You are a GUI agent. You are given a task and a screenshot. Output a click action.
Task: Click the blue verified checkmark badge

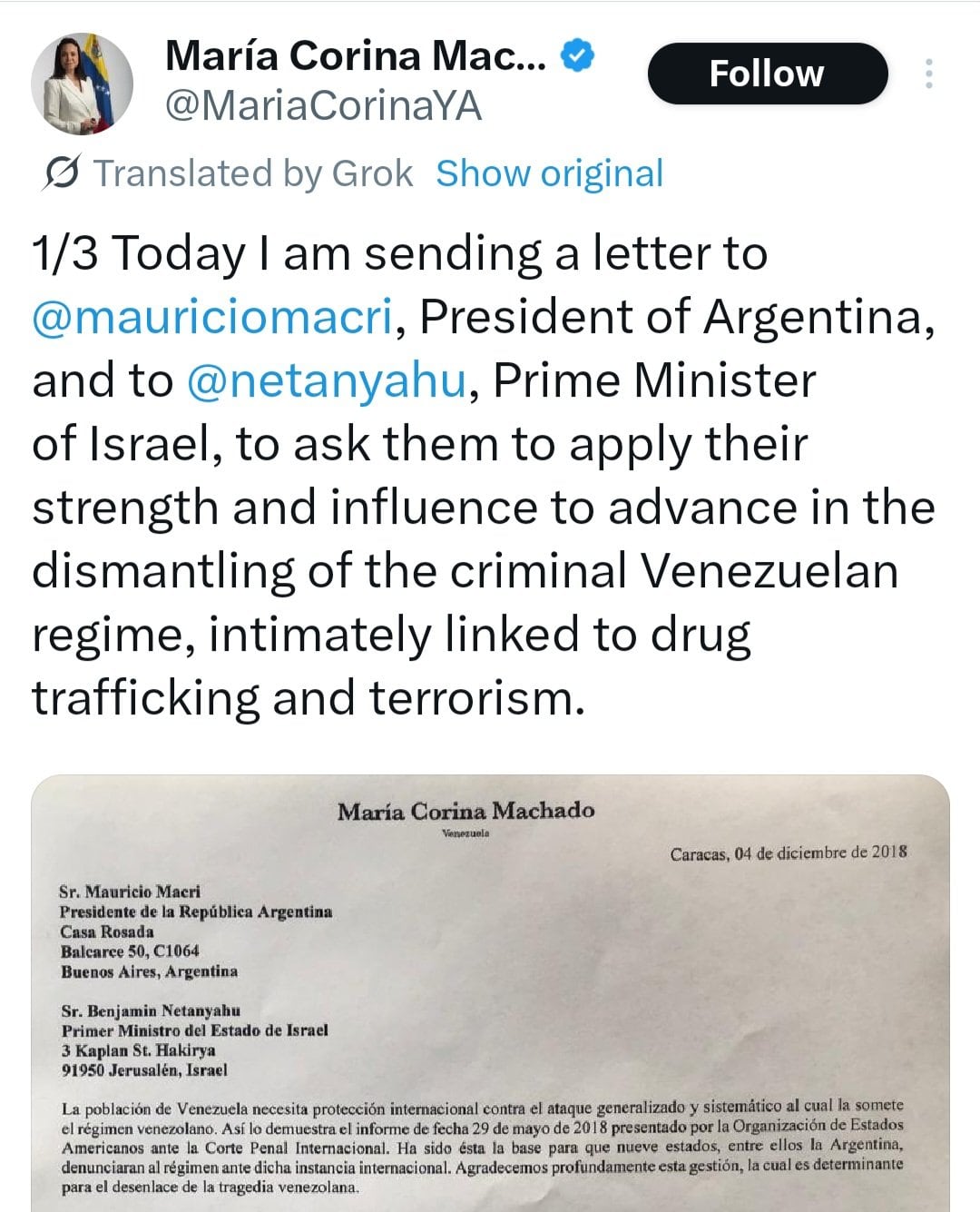click(x=578, y=56)
